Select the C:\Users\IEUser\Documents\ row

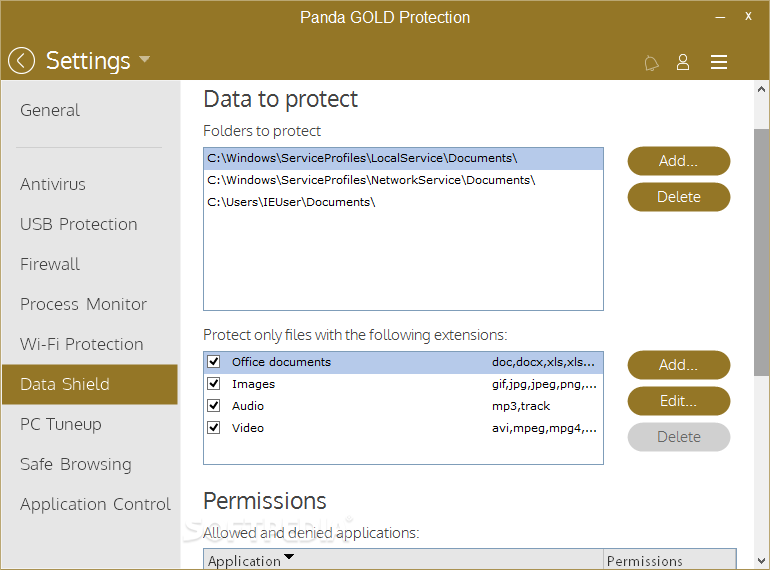coord(403,202)
